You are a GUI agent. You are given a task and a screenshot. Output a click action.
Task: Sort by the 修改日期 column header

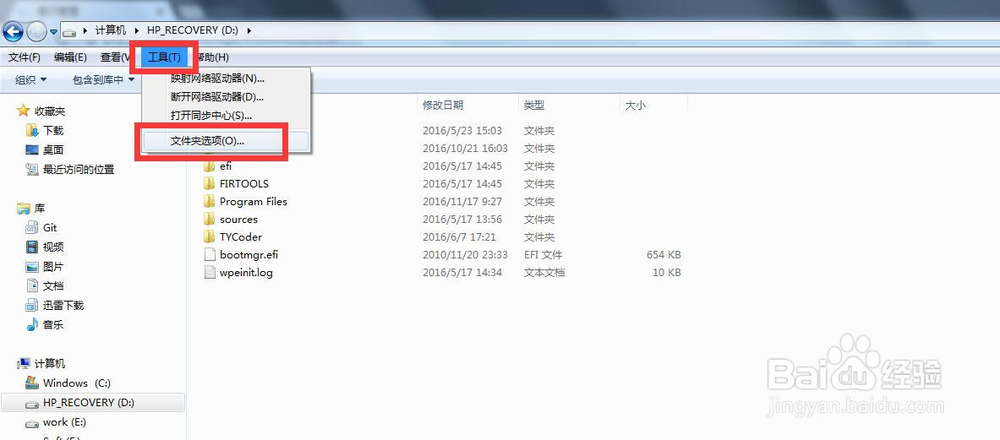click(x=443, y=105)
